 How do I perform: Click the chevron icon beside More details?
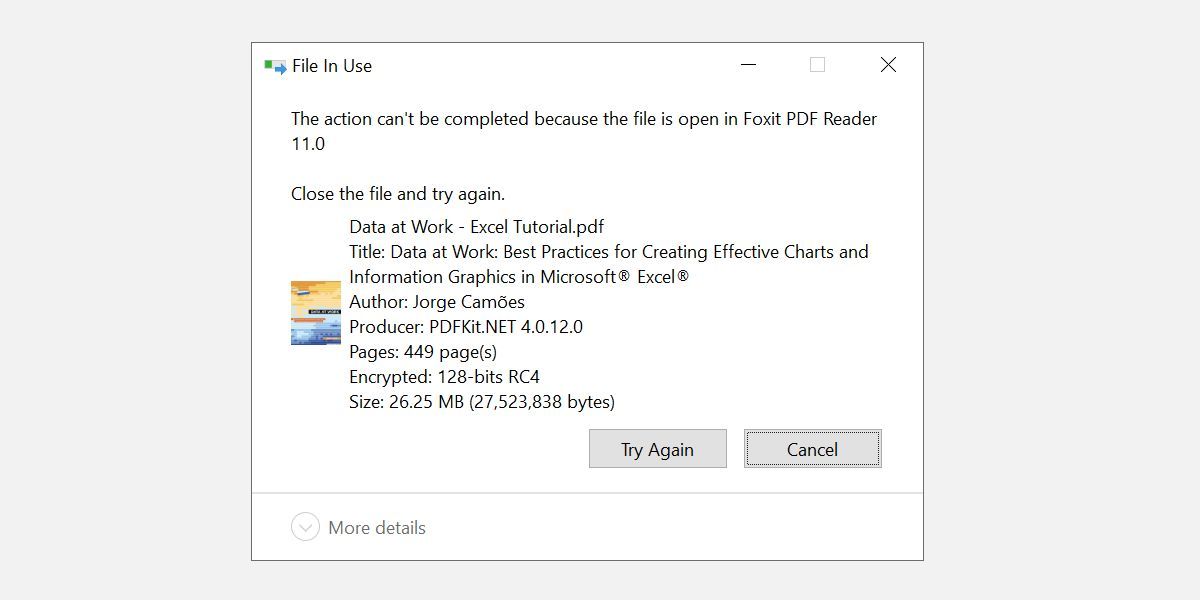click(304, 527)
